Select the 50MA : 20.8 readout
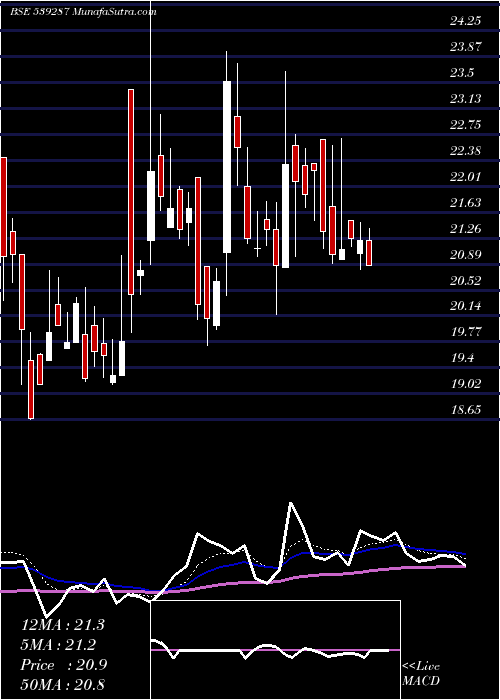 pos(63,684)
